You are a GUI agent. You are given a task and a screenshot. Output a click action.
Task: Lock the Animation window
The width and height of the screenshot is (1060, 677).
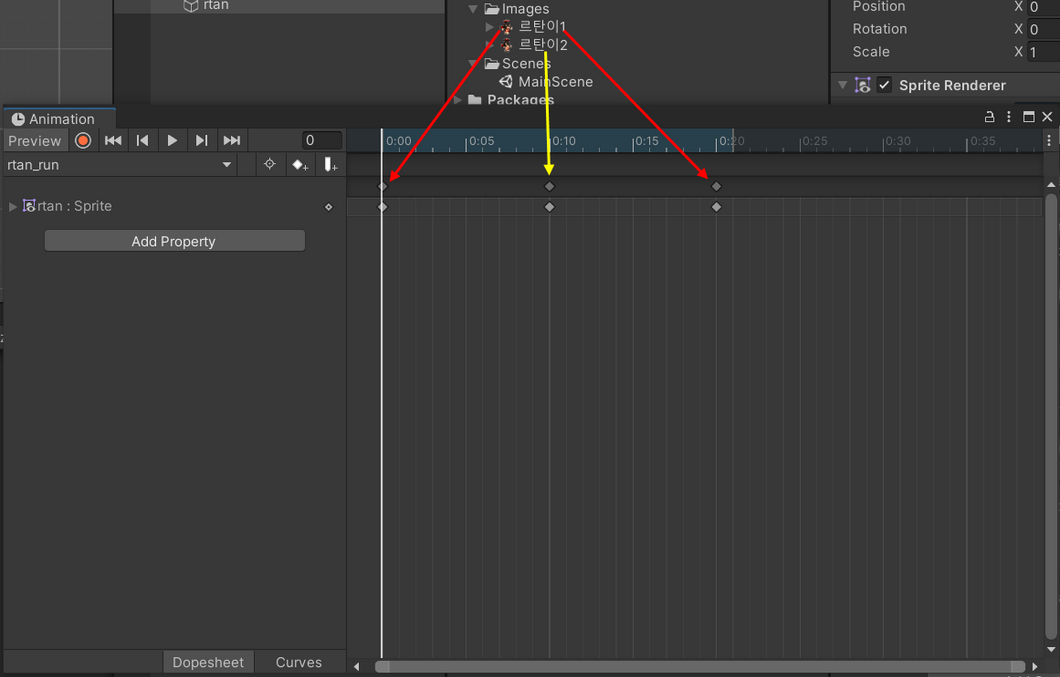(989, 117)
